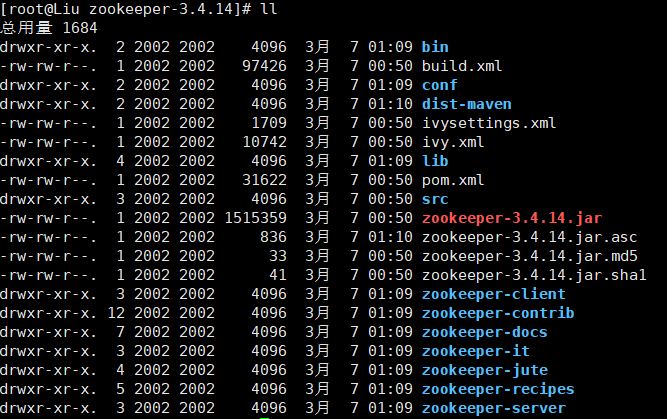Select the zookeeper-3.4.14.jar.md5 filename
667x419 pixels.
[530, 256]
